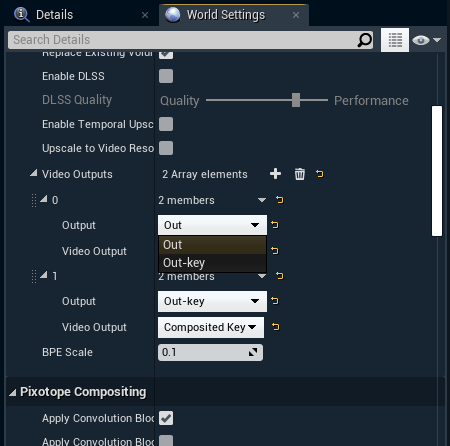Click the DLSS Quality slider handle

tap(296, 100)
